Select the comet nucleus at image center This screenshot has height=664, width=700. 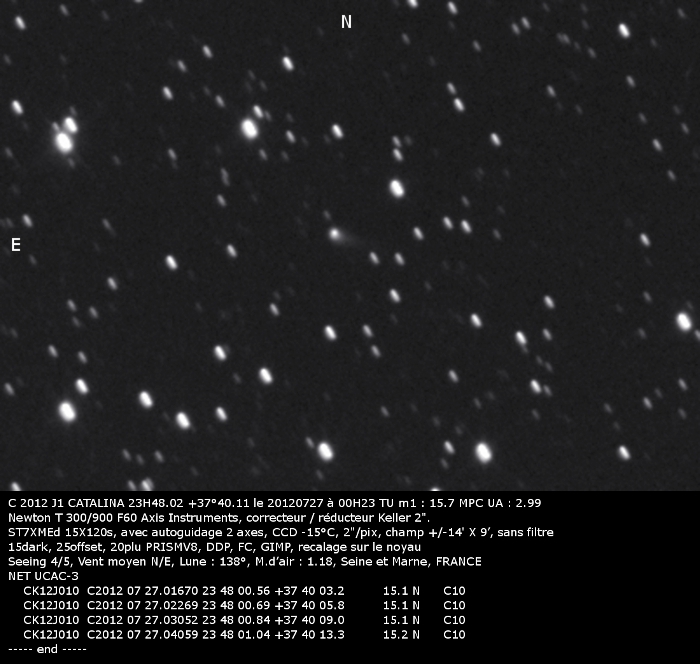click(334, 234)
